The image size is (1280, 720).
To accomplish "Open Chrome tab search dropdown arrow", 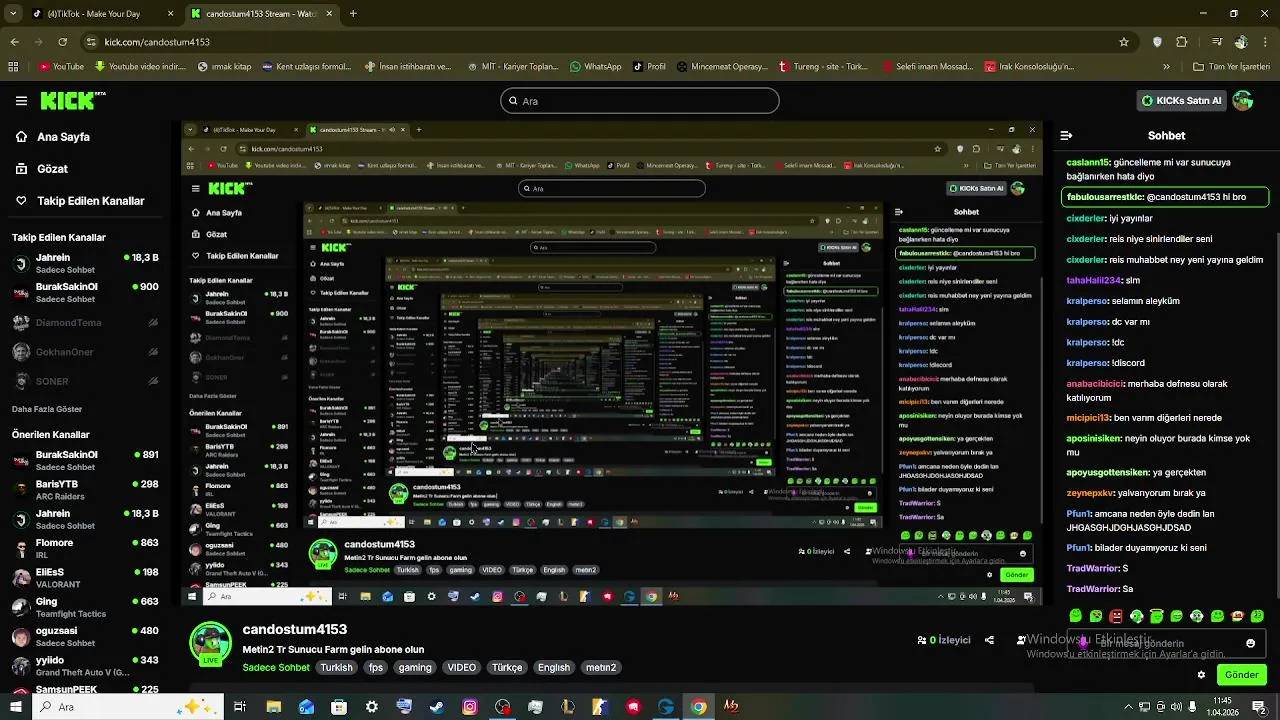I will (11, 14).
